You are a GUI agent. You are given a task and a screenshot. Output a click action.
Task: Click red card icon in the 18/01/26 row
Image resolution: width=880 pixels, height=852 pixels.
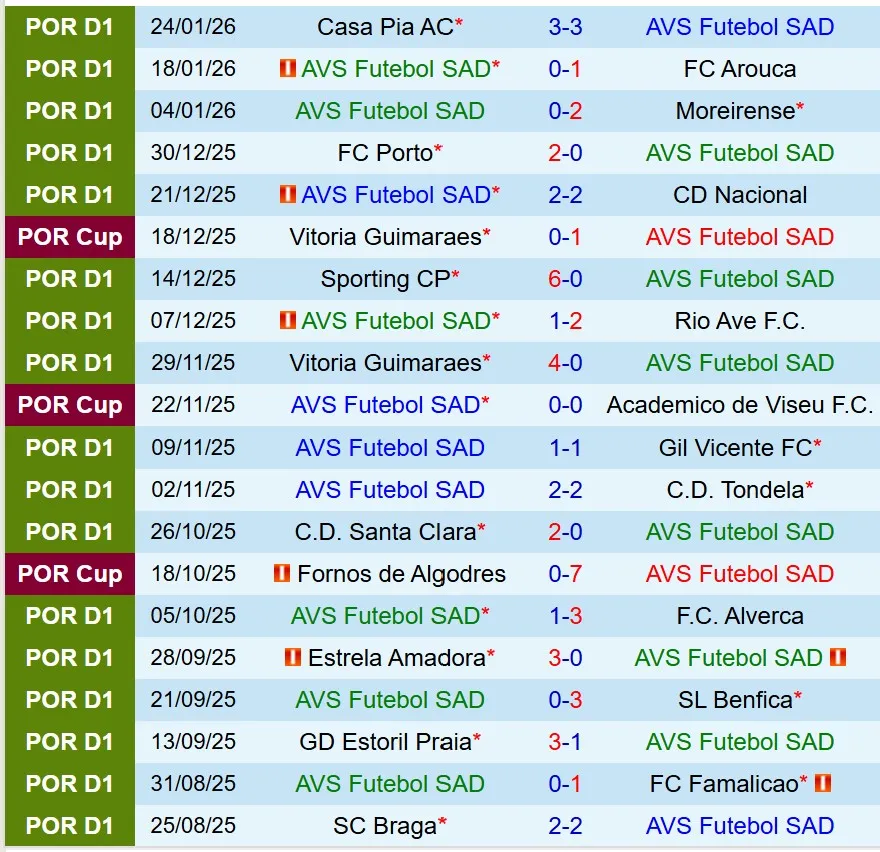pos(287,69)
